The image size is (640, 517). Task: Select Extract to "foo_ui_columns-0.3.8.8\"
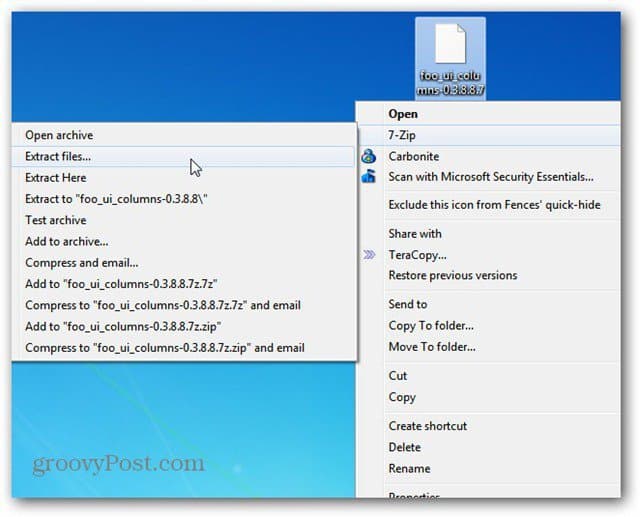[x=184, y=199]
